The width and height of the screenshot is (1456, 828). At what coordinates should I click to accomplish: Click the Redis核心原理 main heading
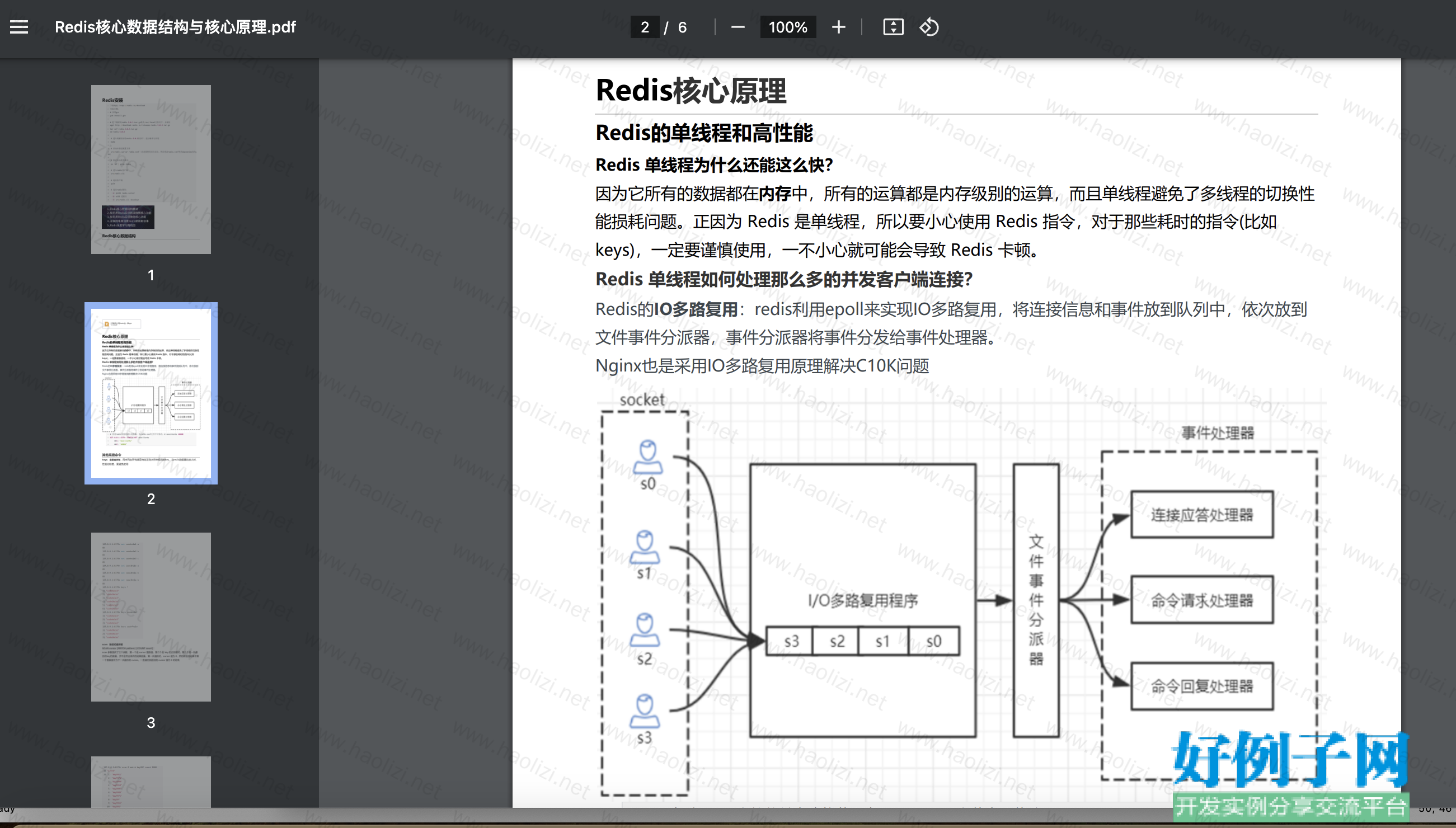691,91
